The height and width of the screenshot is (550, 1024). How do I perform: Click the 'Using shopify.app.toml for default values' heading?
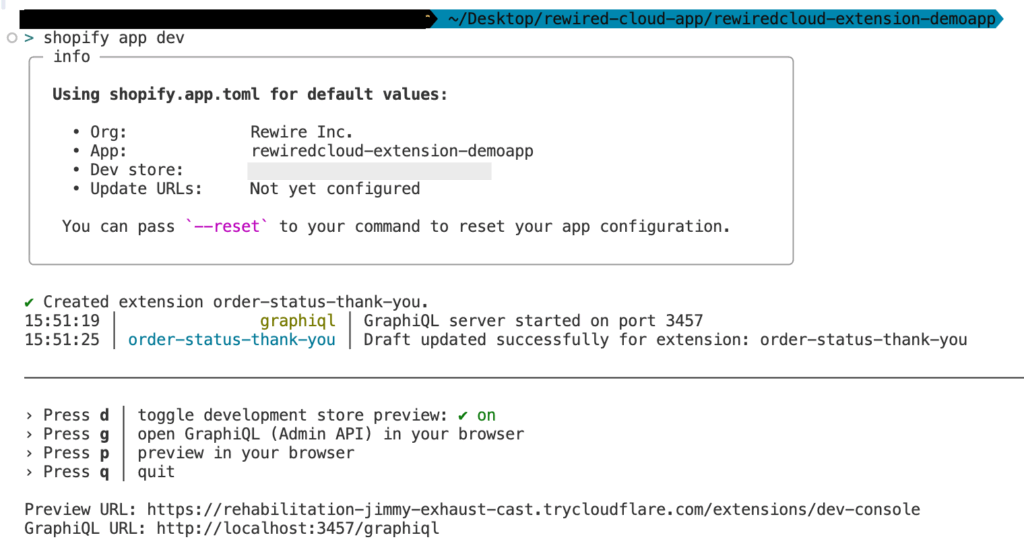249,95
